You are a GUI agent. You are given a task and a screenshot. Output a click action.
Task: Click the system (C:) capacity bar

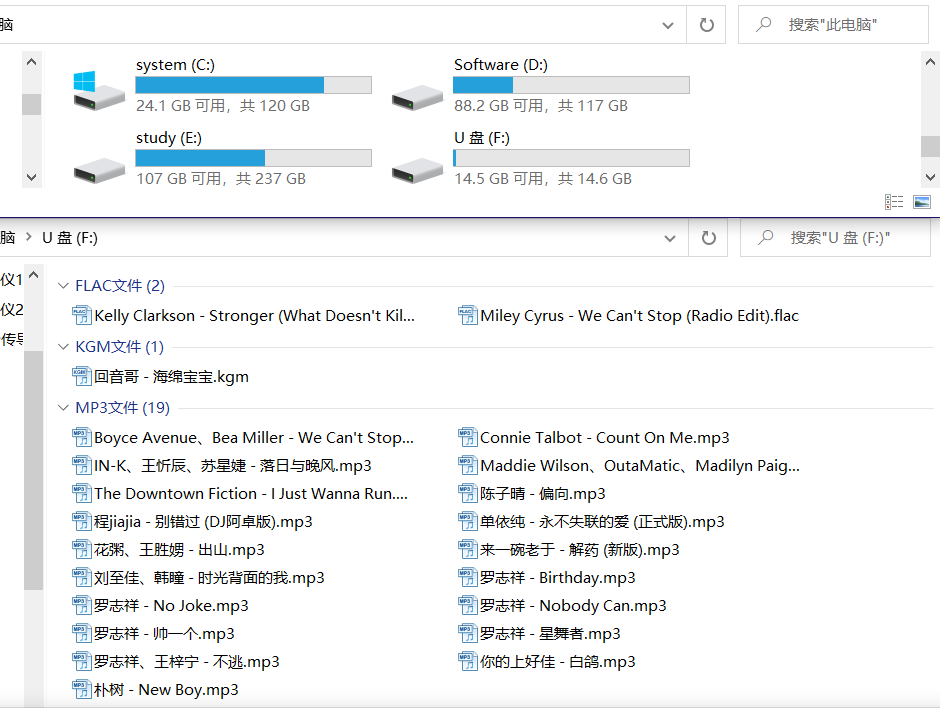pos(254,85)
